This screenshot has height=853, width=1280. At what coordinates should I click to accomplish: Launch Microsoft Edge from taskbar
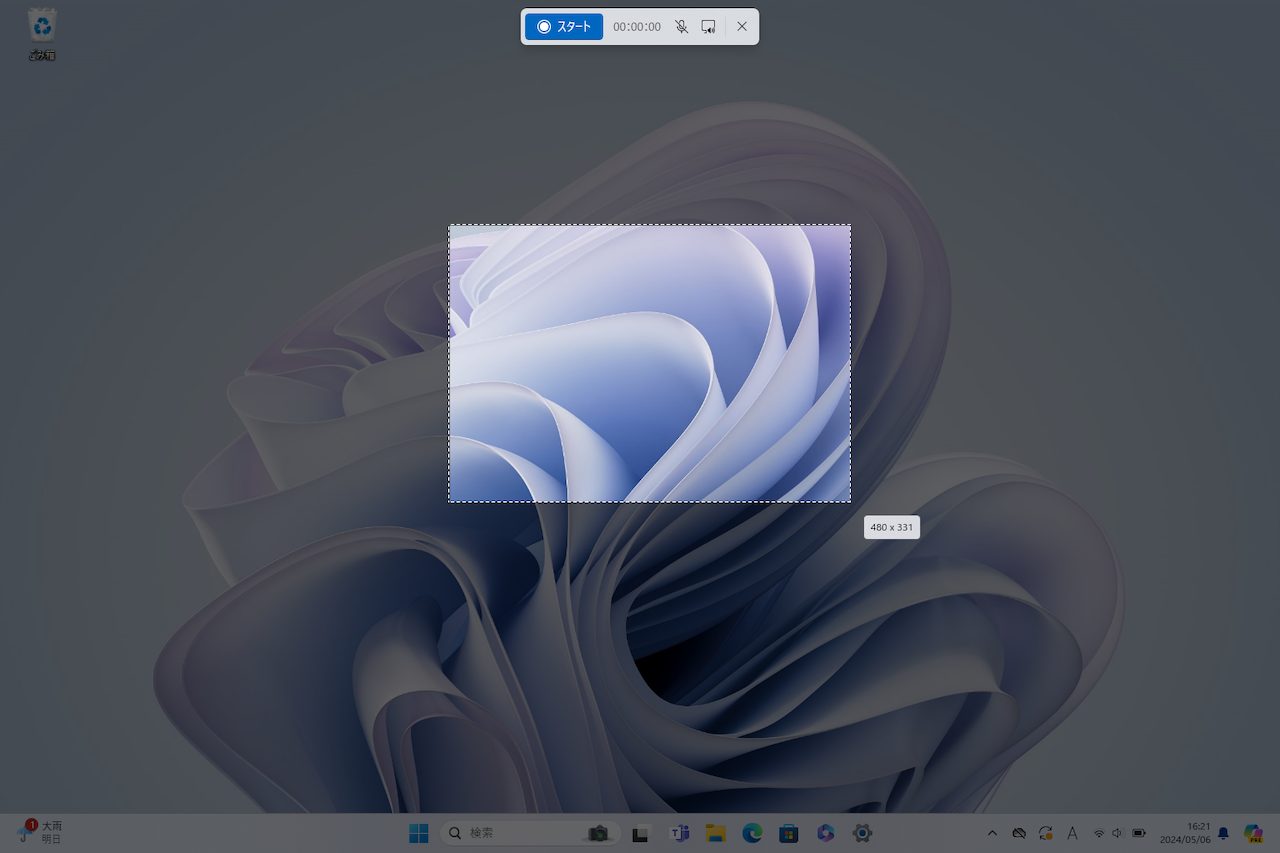[x=752, y=833]
